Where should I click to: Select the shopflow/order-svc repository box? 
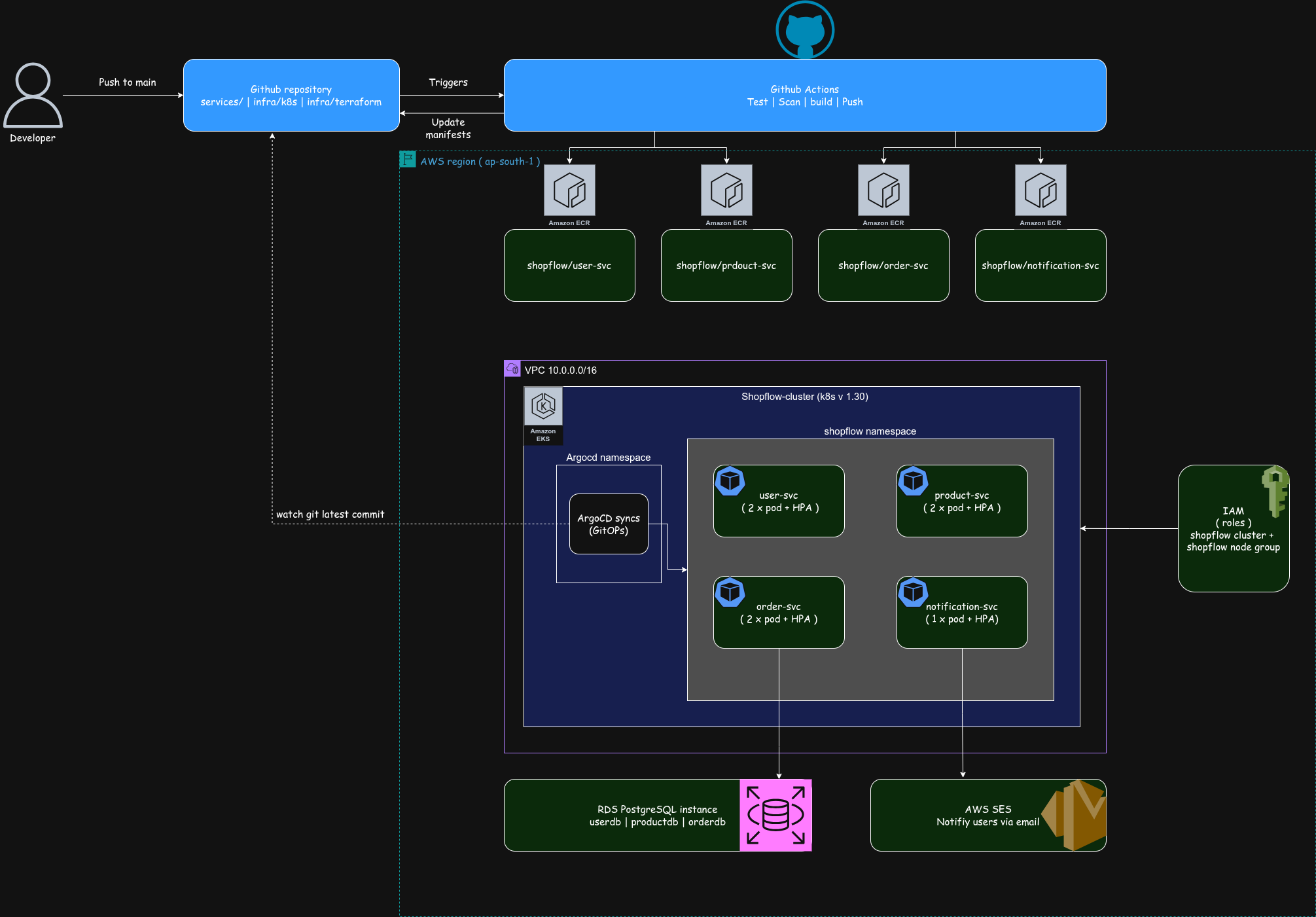[883, 266]
